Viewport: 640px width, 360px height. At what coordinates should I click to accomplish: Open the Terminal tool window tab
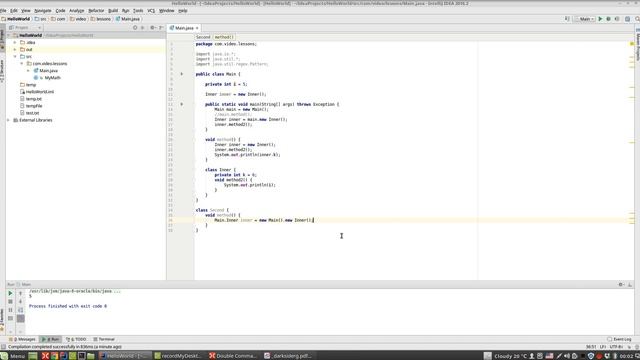pos(104,339)
